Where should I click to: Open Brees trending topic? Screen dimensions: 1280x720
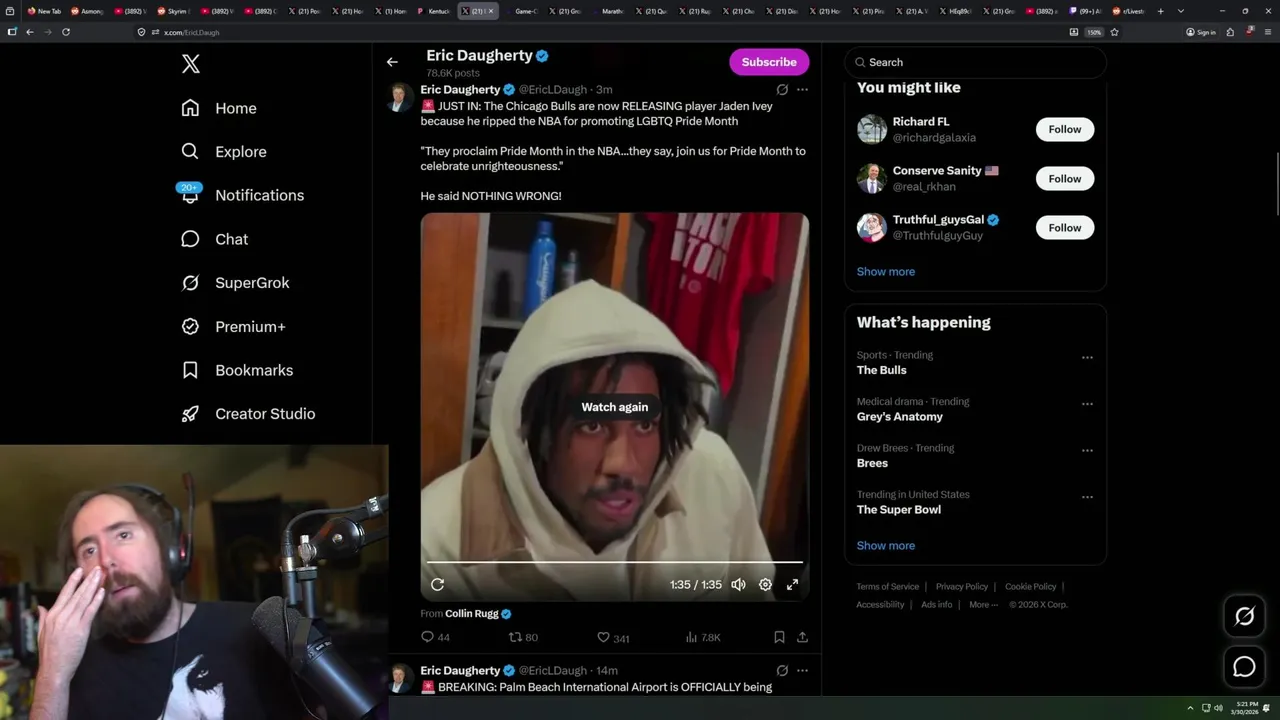tap(872, 463)
